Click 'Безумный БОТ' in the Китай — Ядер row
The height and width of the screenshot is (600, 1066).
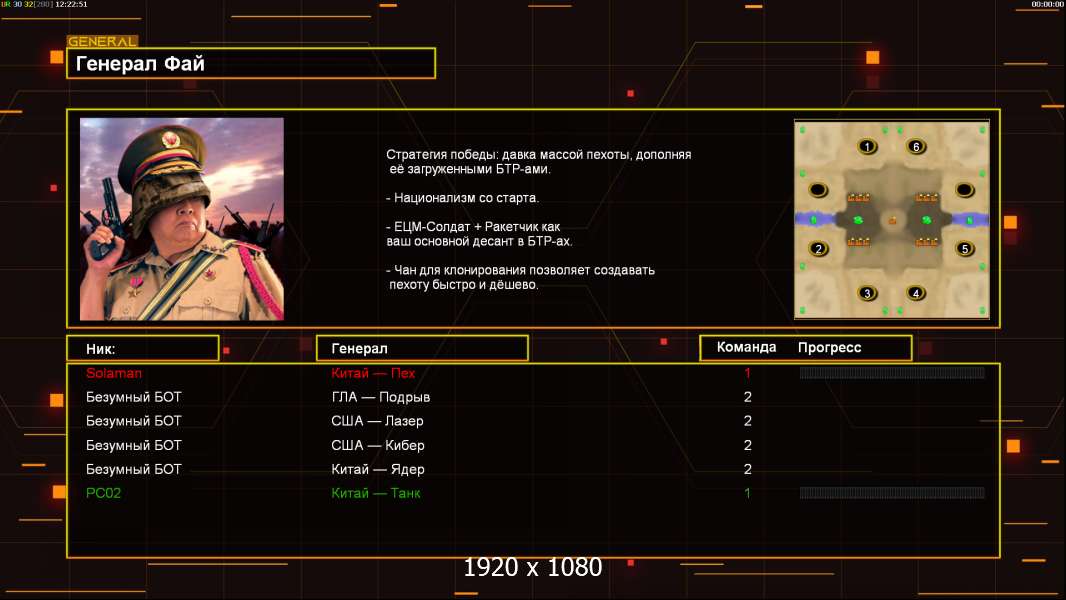tap(134, 469)
